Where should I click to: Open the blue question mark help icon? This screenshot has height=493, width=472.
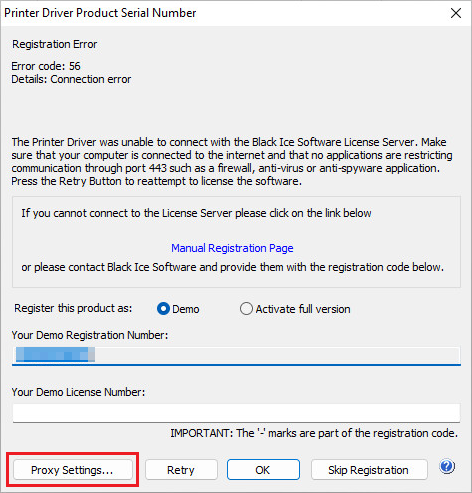(x=447, y=467)
